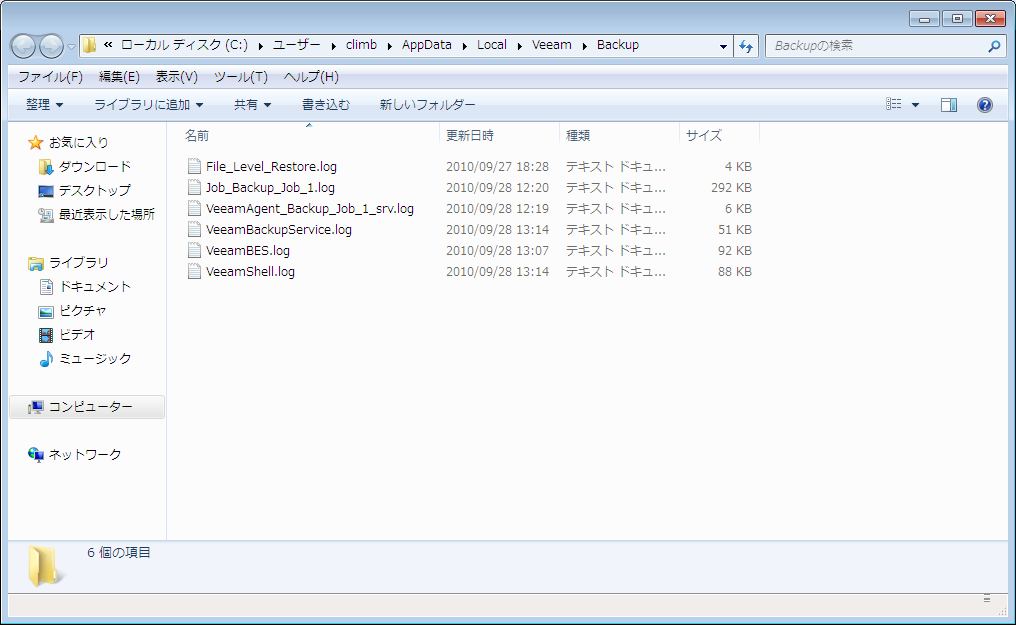1016x625 pixels.
Task: Click the VeeamBES.log file name
Action: (x=248, y=250)
